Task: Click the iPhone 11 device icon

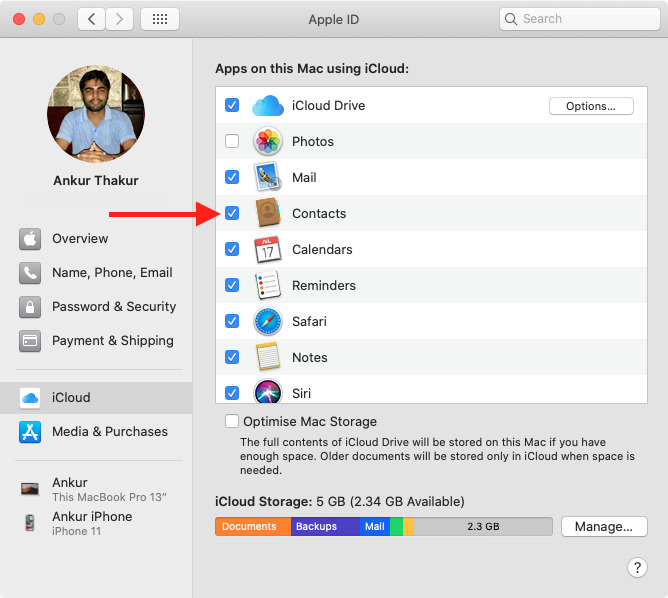Action: point(30,523)
